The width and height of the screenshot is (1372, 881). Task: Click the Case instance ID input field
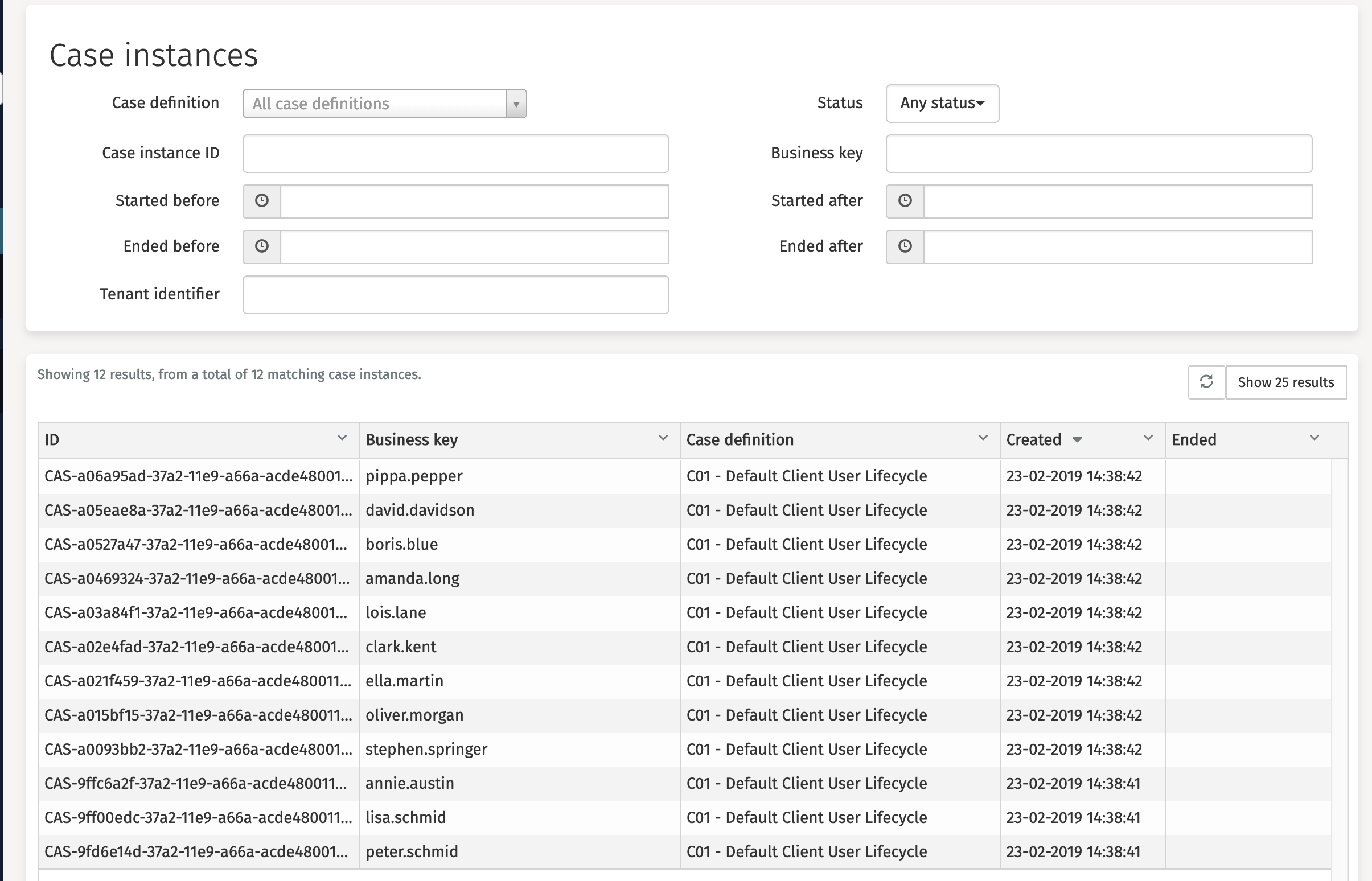[x=455, y=153]
